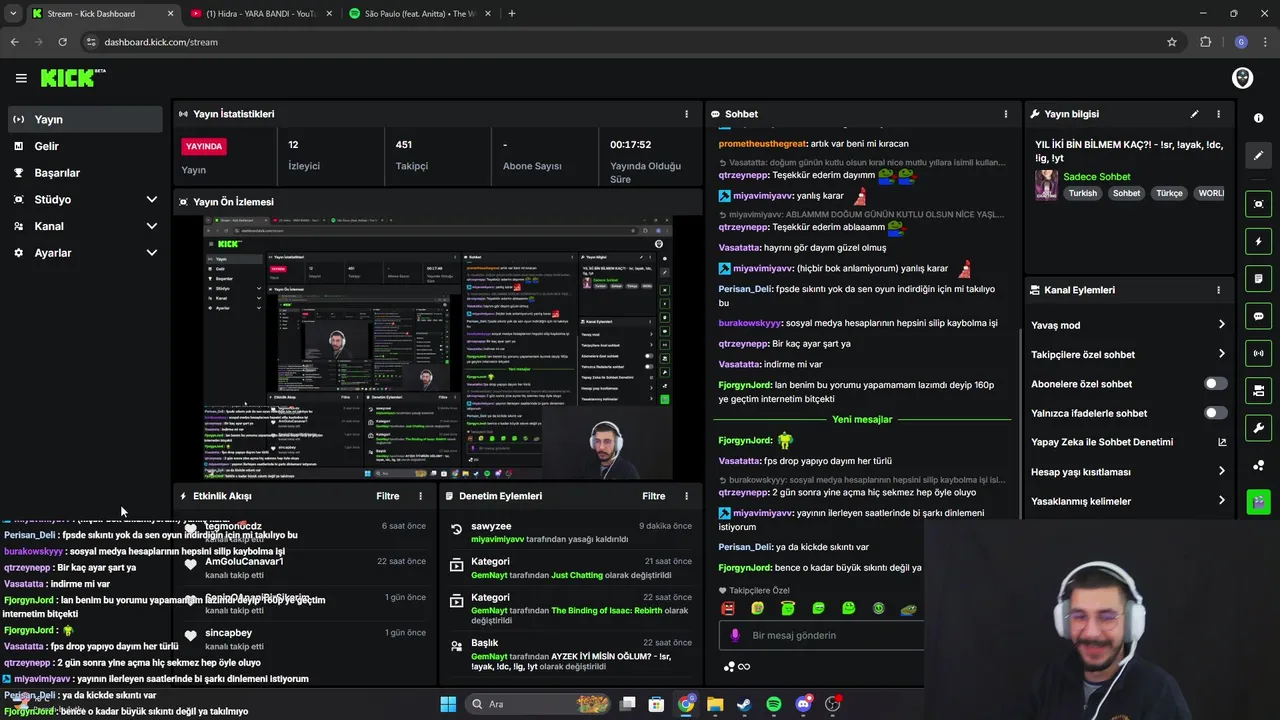Image resolution: width=1280 pixels, height=720 pixels.
Task: Click the Sadece Sohbet category link
Action: click(1097, 177)
